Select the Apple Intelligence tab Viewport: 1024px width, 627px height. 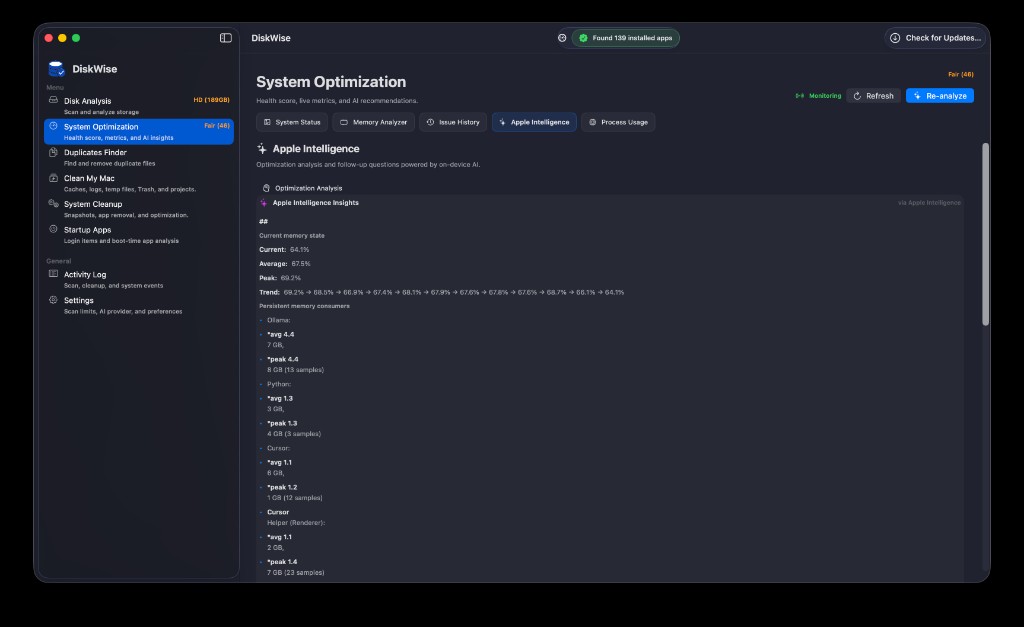[534, 122]
